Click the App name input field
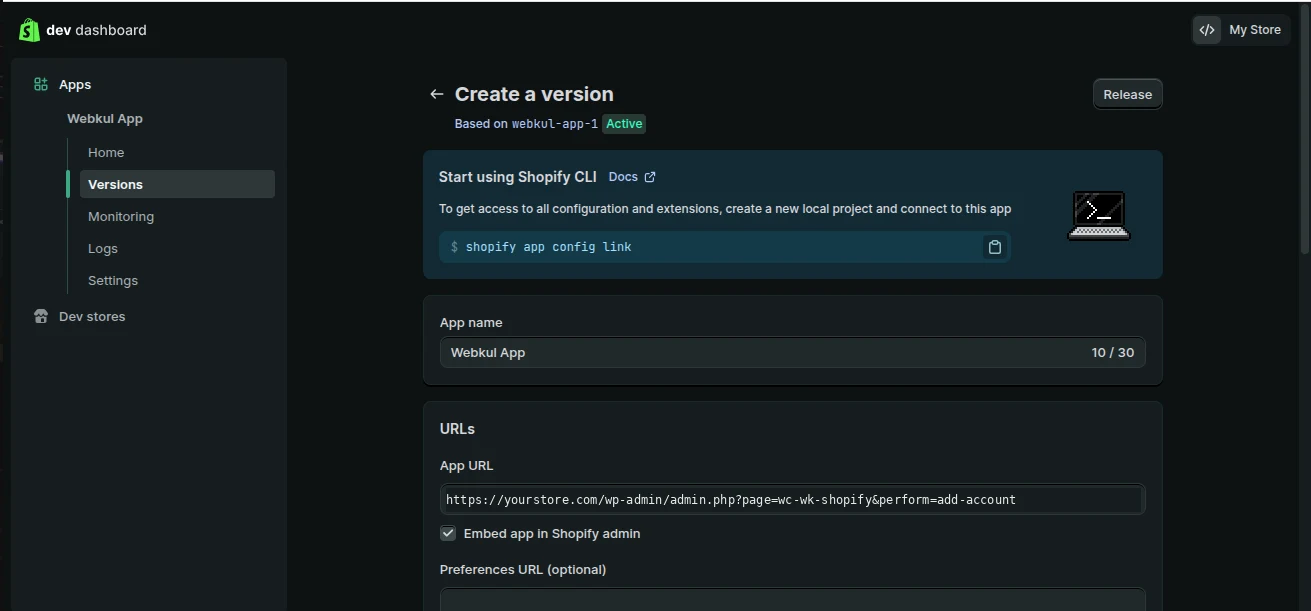Screen dimensions: 1311x611 [x=793, y=353]
